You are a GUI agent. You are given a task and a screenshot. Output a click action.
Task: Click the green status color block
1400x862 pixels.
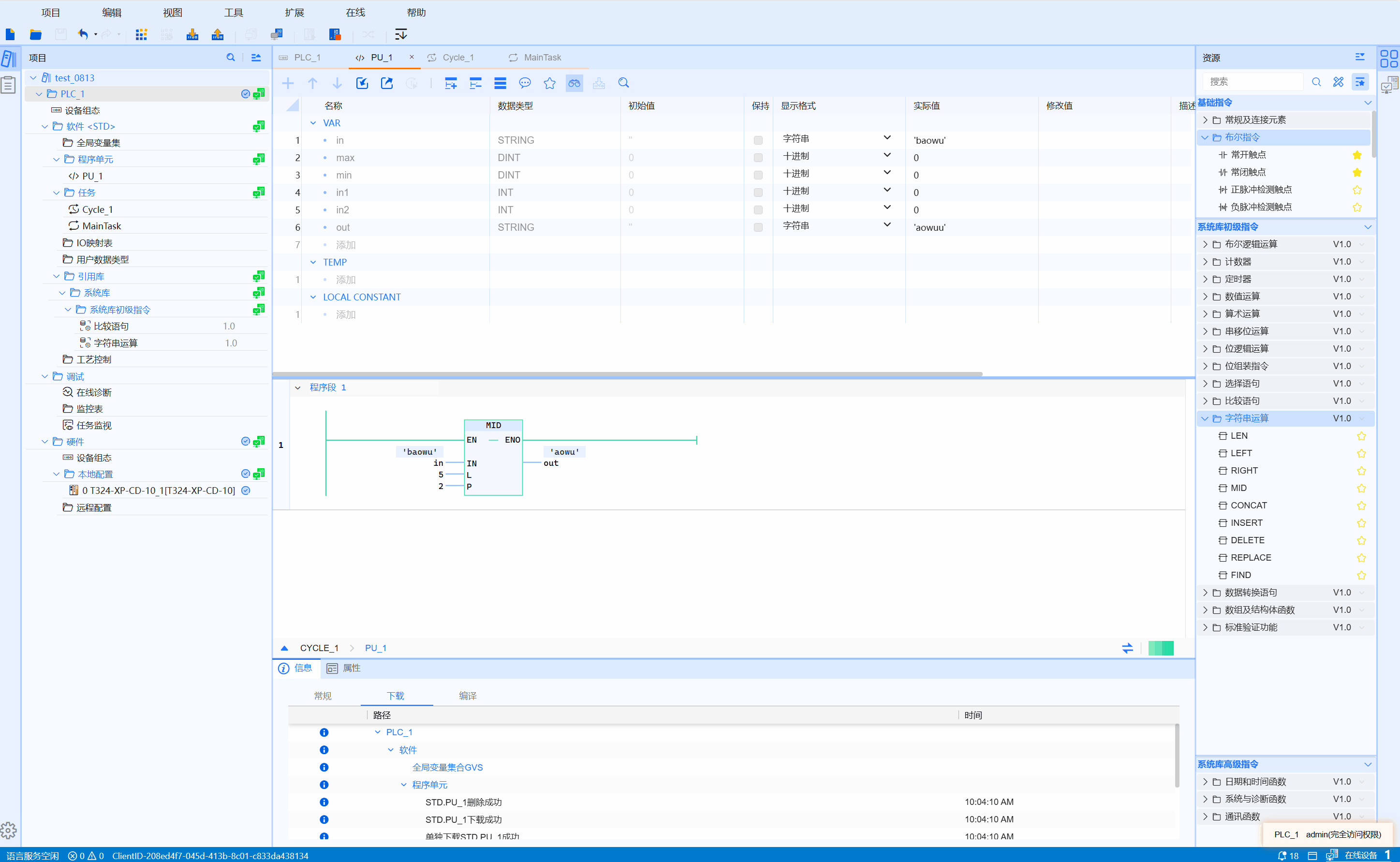pos(1160,648)
